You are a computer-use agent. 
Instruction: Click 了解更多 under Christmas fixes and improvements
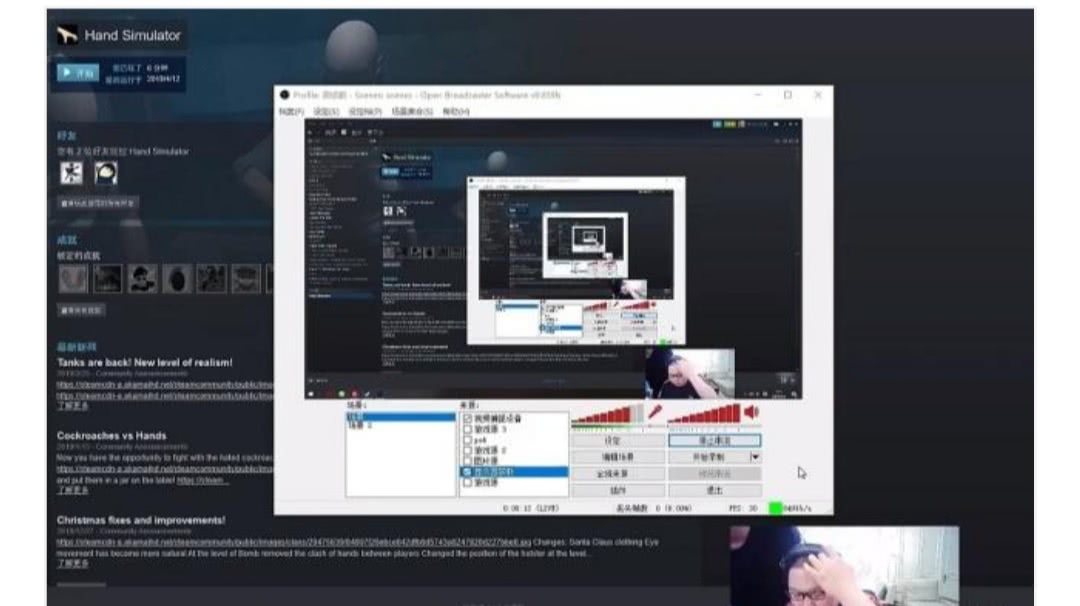72,563
